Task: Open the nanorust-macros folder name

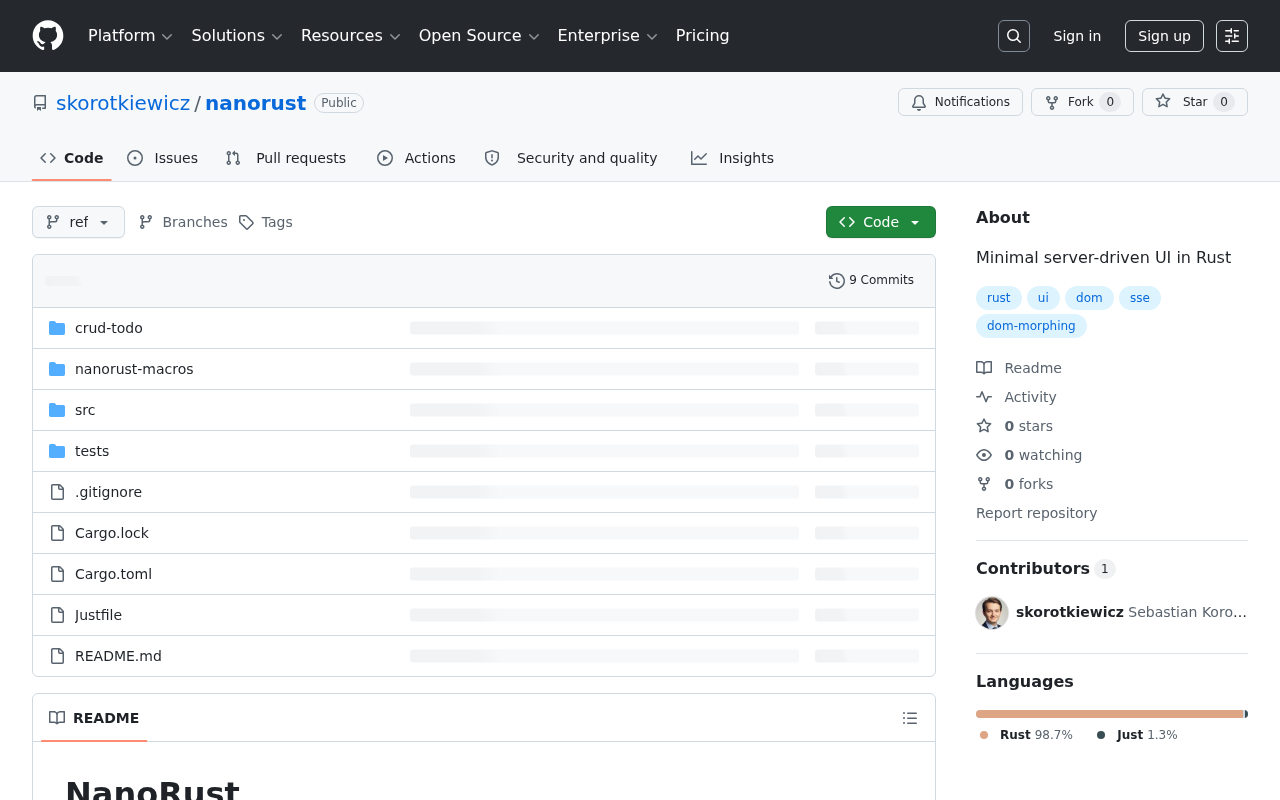Action: coord(134,369)
